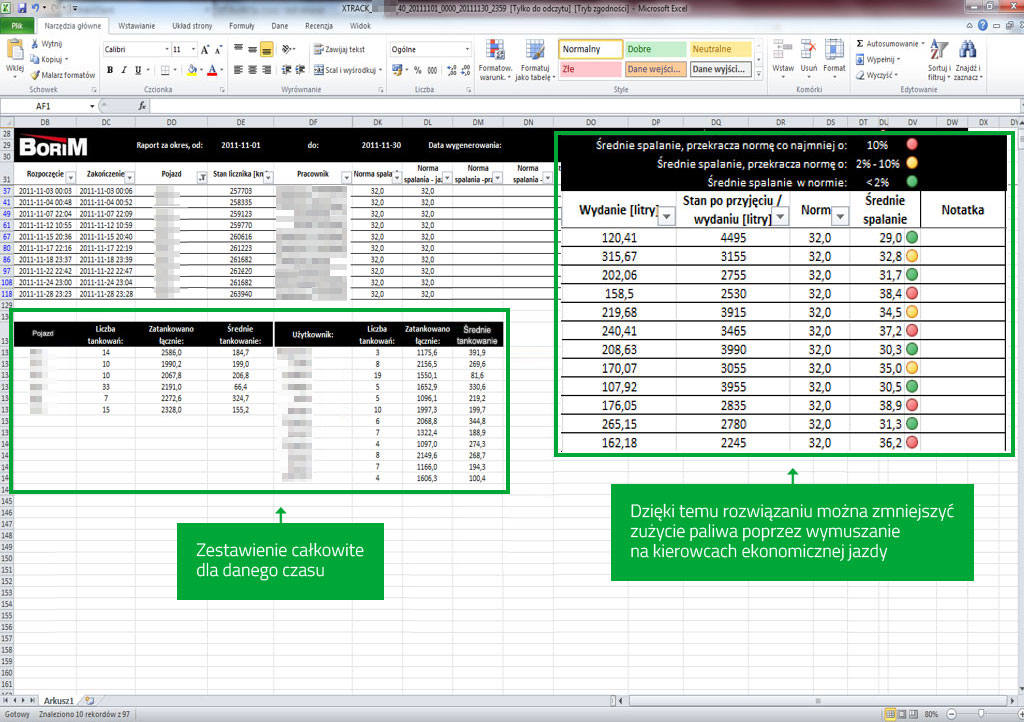Switch to the Formuły ribbon tab
This screenshot has height=722, width=1024.
pyautogui.click(x=241, y=25)
